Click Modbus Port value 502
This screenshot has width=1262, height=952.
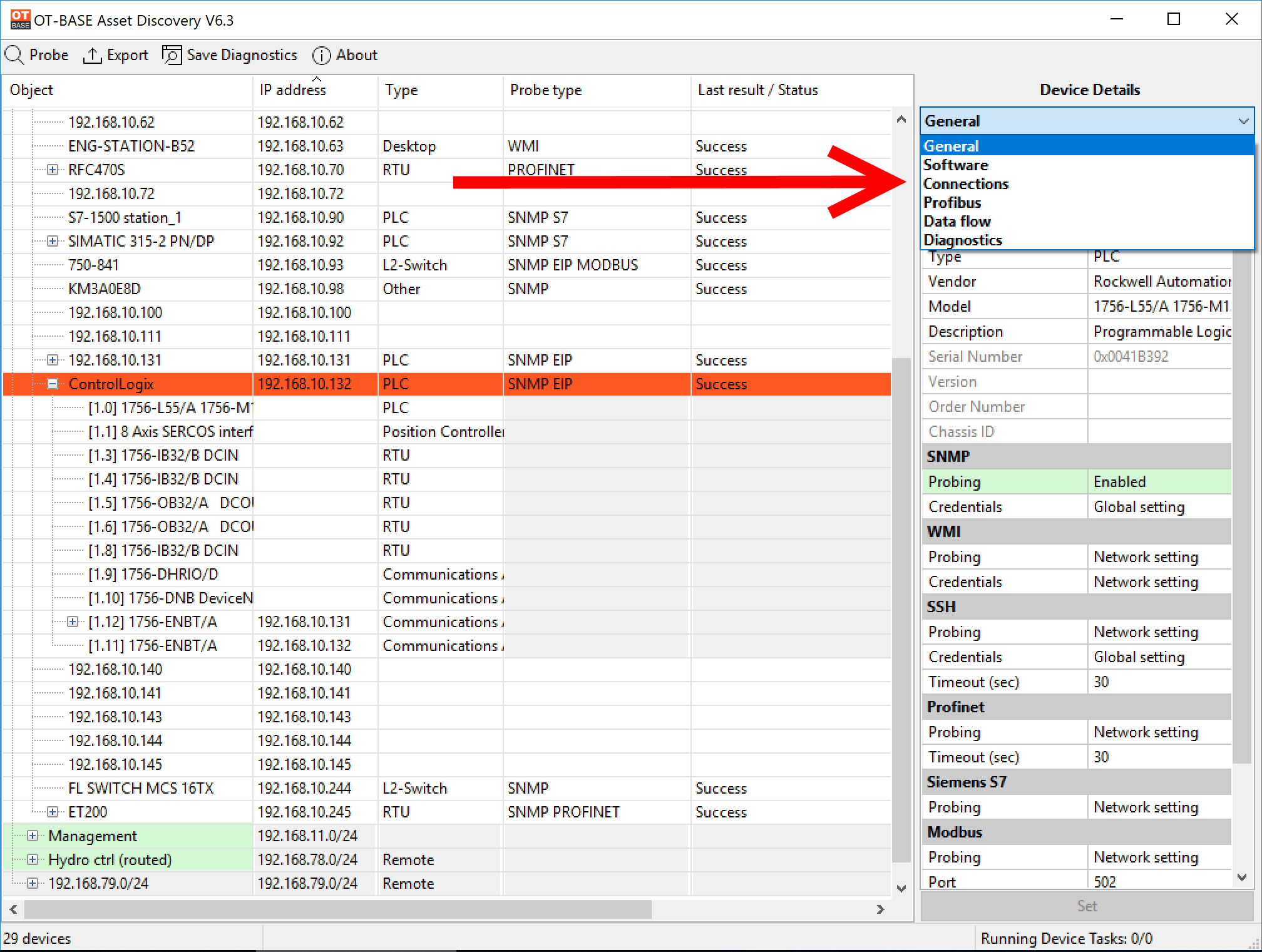1159,881
